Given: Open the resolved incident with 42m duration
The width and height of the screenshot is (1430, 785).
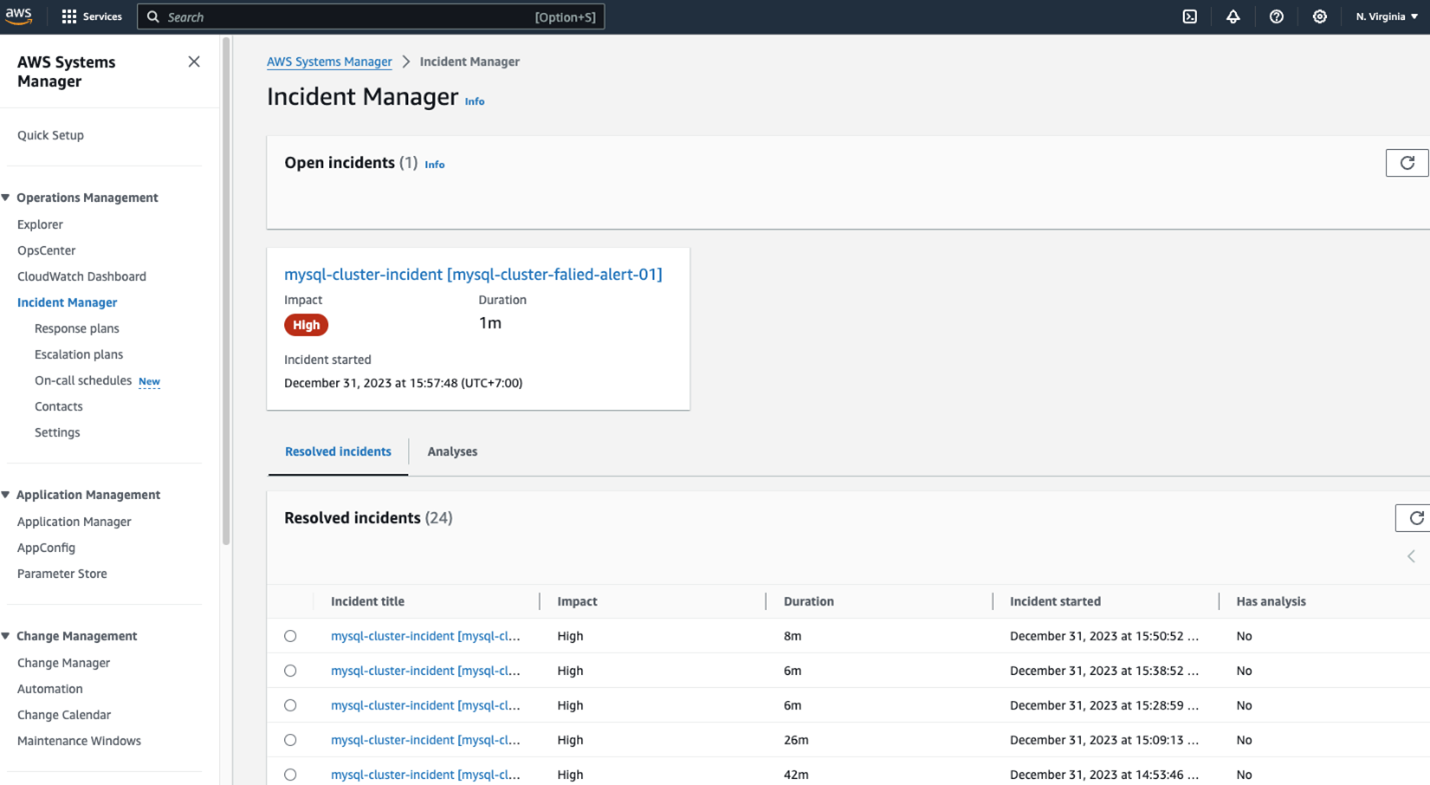Looking at the screenshot, I should click(425, 775).
